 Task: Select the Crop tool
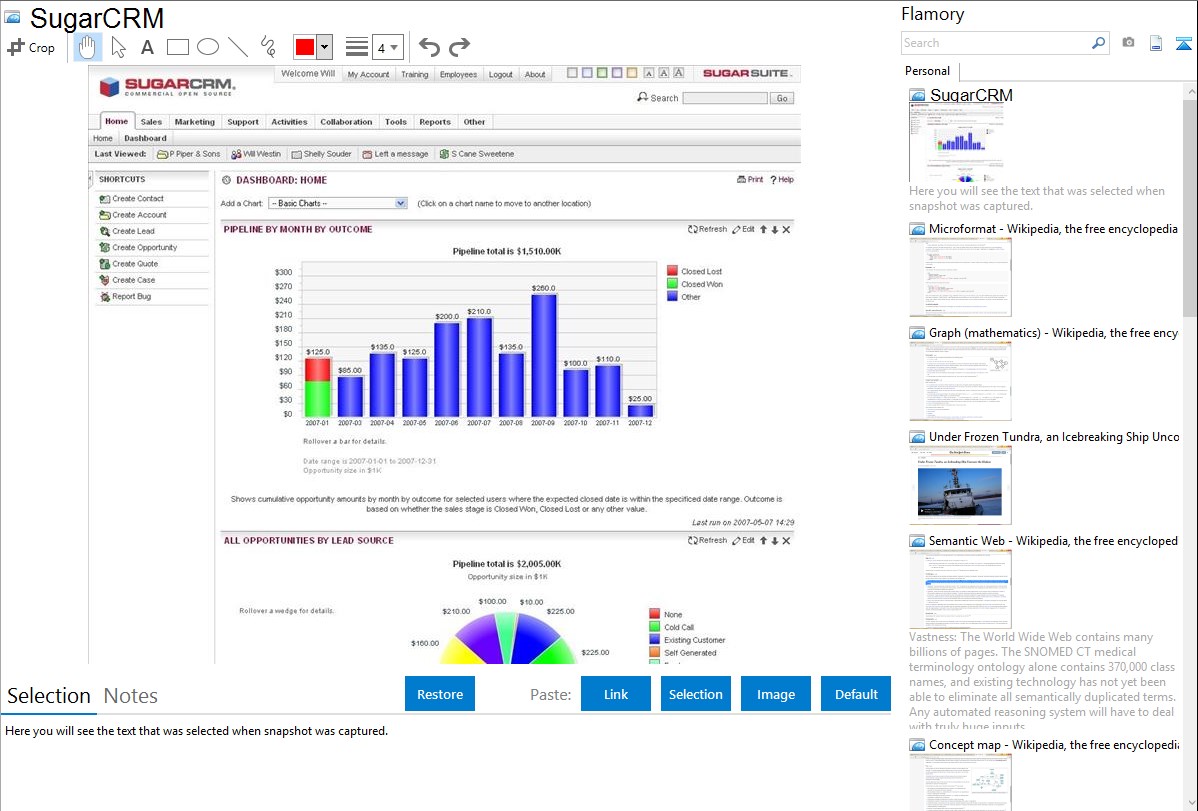click(x=31, y=47)
